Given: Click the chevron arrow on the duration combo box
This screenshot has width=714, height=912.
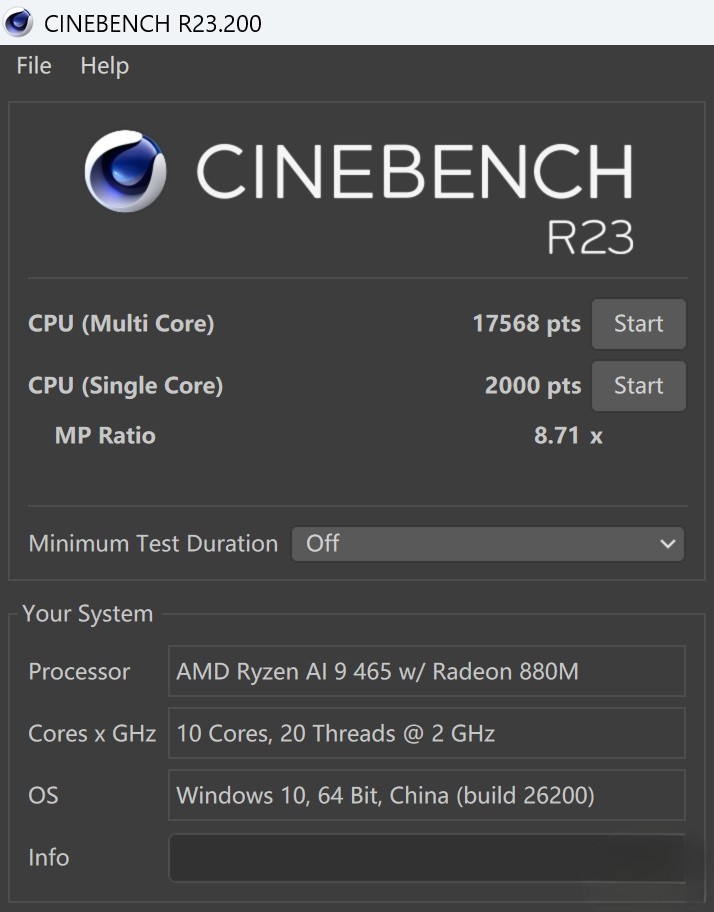Looking at the screenshot, I should [x=668, y=544].
